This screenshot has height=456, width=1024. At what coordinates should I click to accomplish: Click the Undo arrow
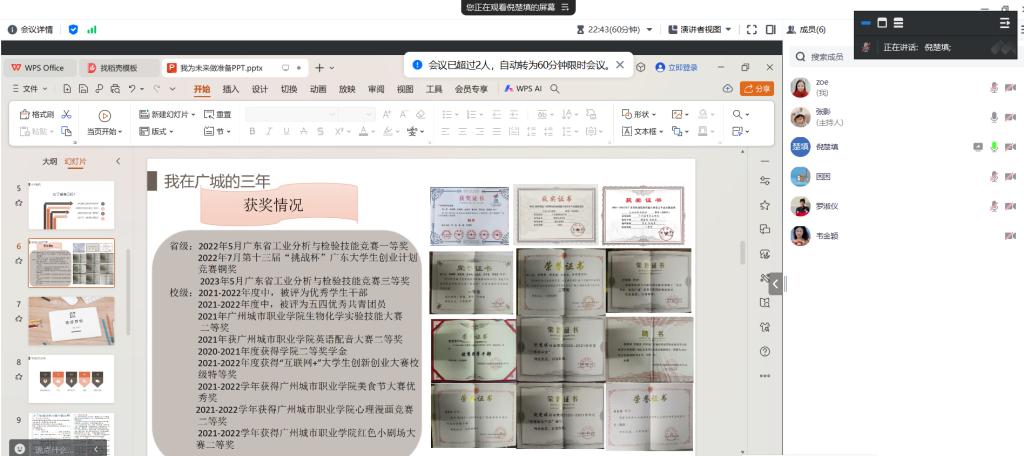(132, 89)
